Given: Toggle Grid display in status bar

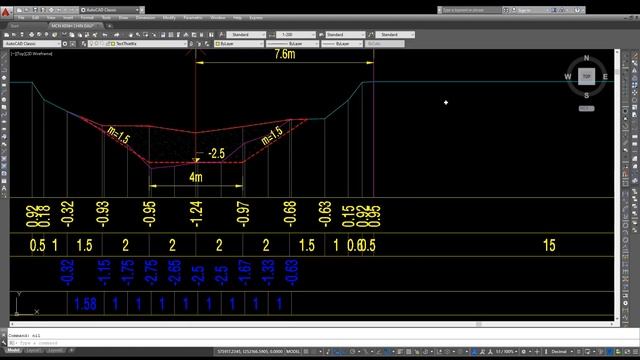Looking at the screenshot, I should click(306, 352).
